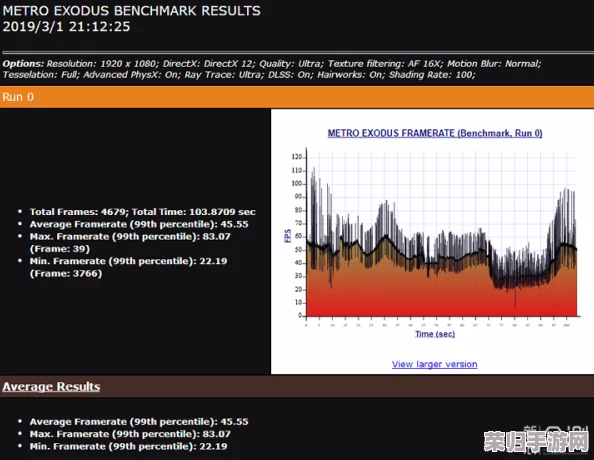Click the Average Results heading
This screenshot has width=594, height=460.
[51, 386]
